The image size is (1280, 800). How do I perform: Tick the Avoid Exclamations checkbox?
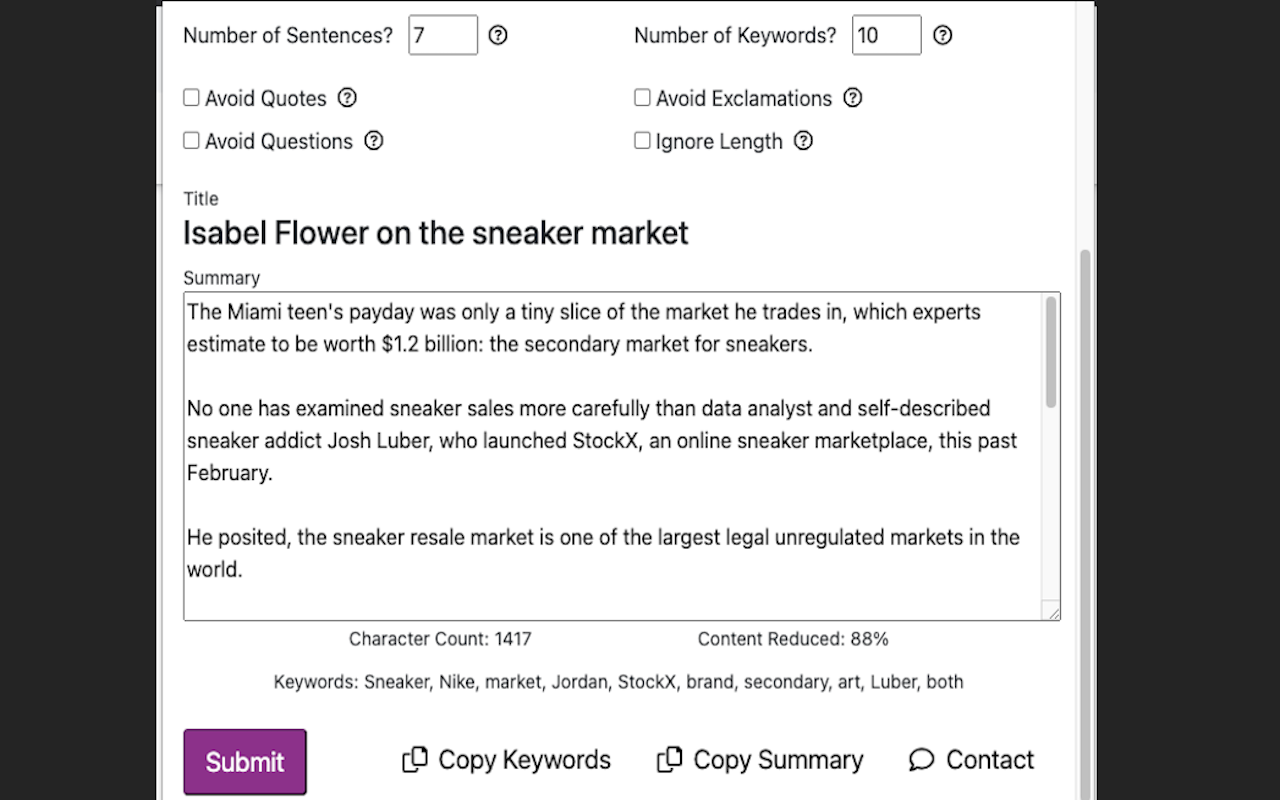(642, 98)
